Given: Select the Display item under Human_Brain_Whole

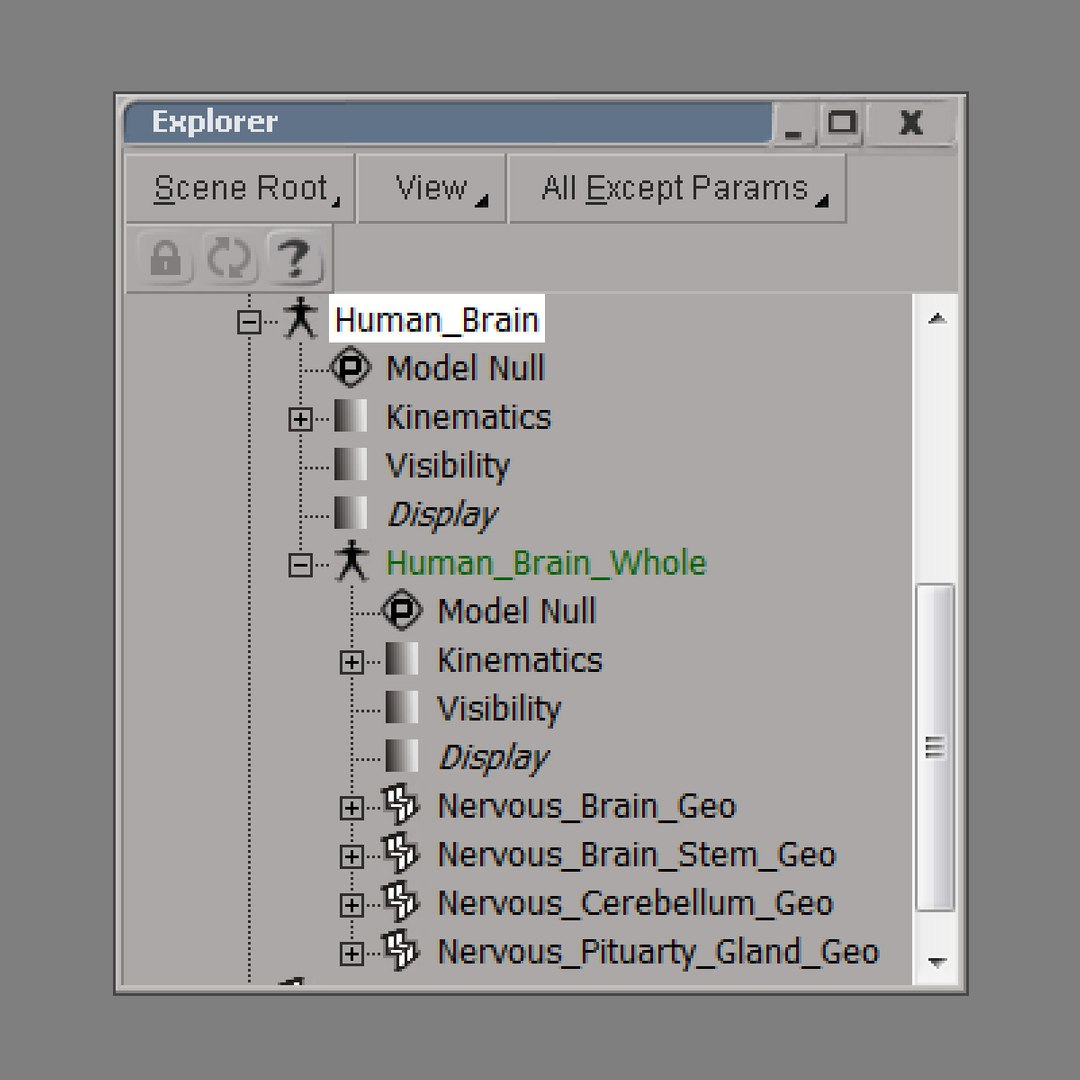Looking at the screenshot, I should coord(492,758).
